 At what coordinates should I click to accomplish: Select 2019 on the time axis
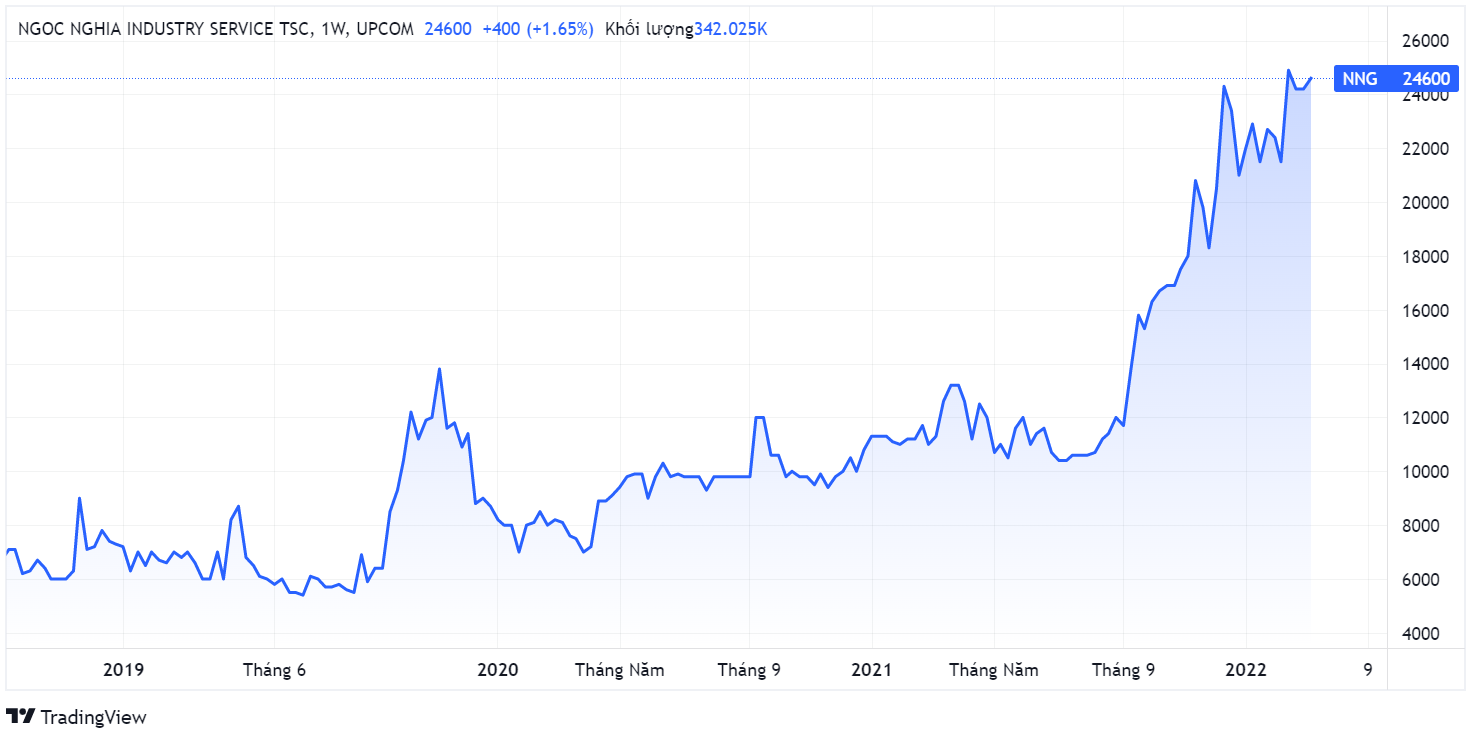[123, 670]
